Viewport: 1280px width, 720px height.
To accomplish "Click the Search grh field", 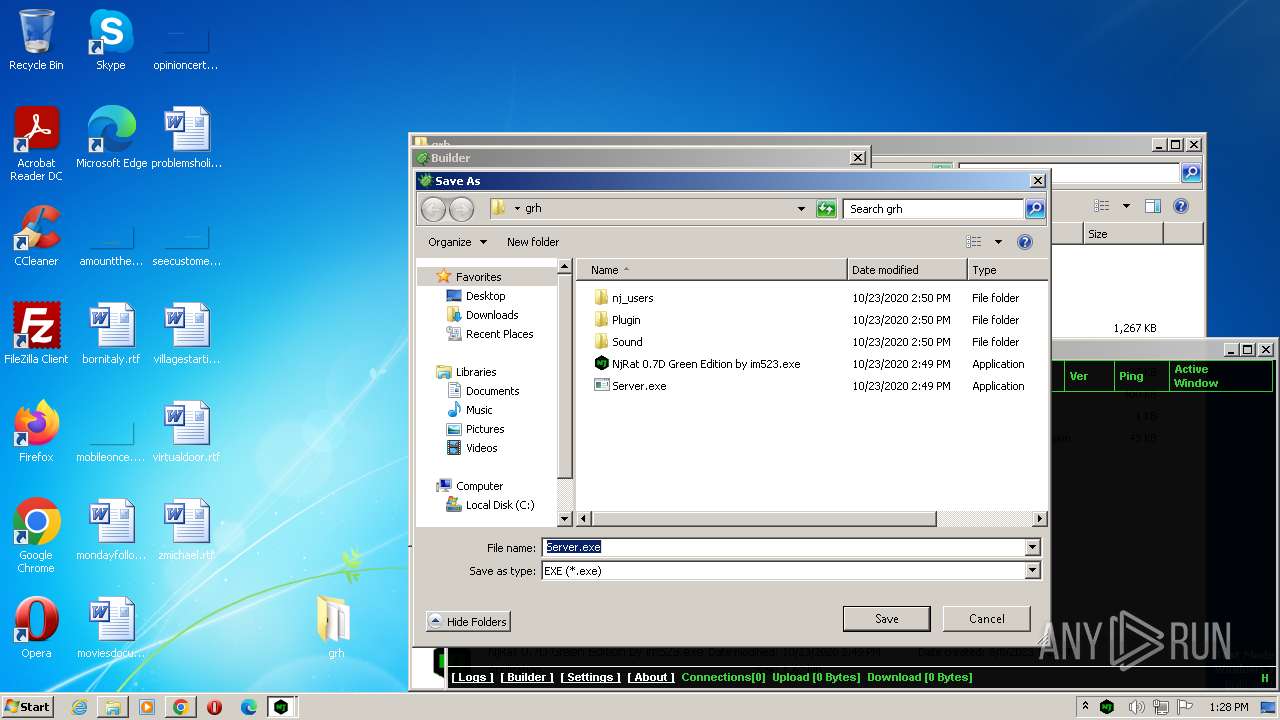I will pos(933,209).
